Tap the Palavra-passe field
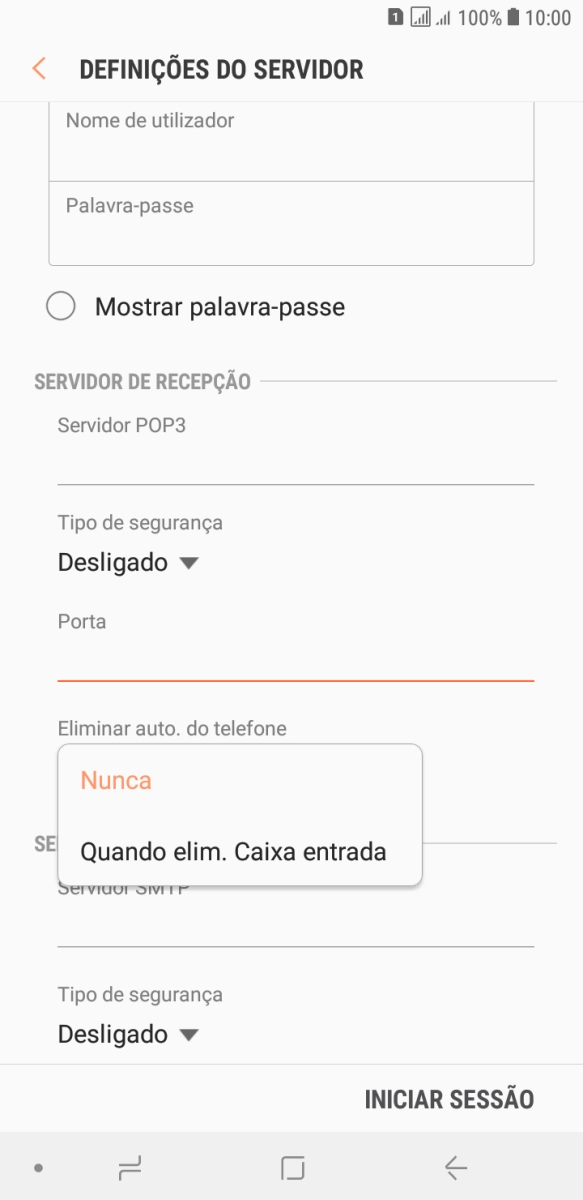Image resolution: width=583 pixels, height=1200 pixels. pos(291,222)
